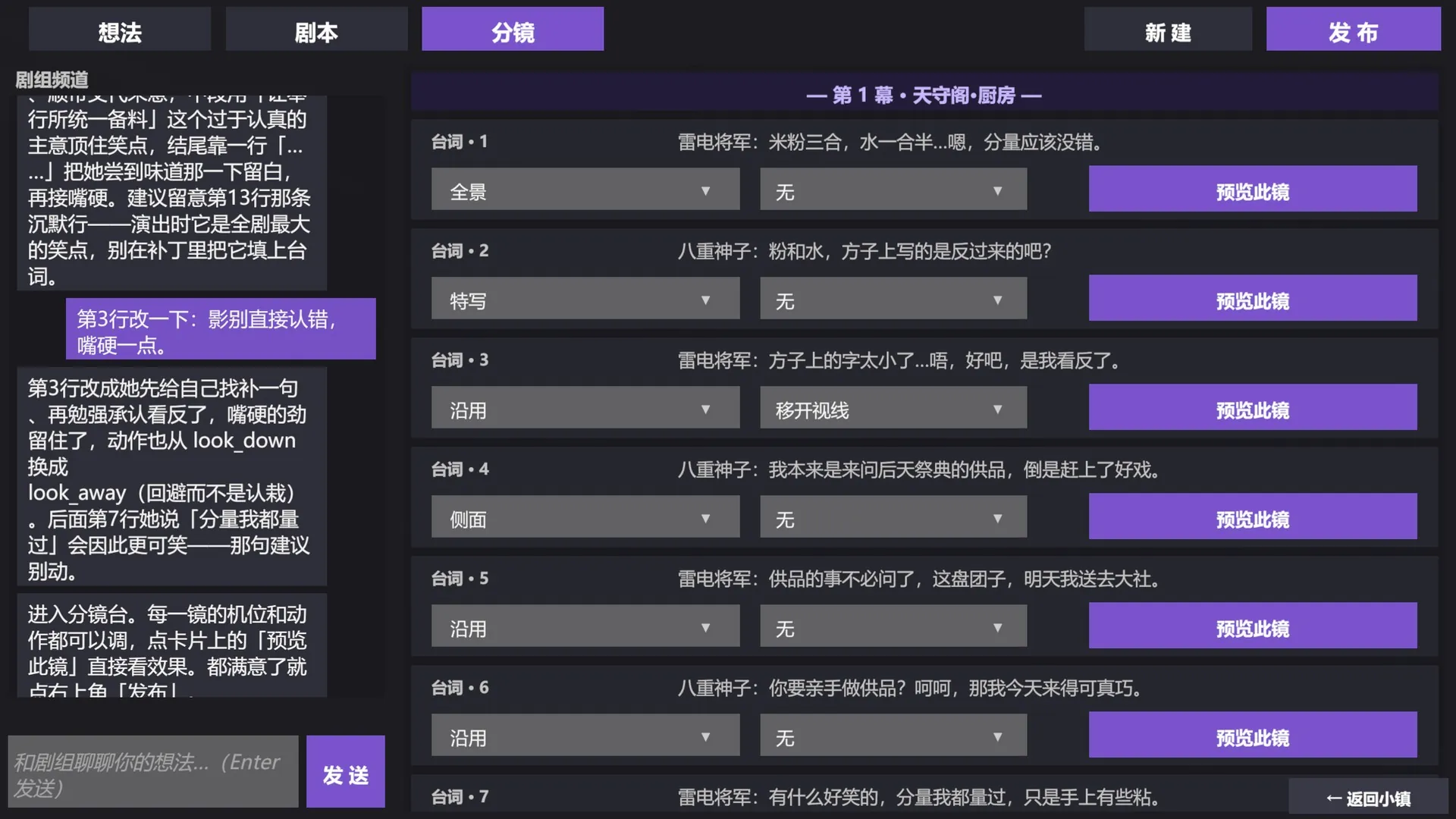The image size is (1456, 819).
Task: Open action dropdown 无 for 台词 1
Action: (x=893, y=190)
